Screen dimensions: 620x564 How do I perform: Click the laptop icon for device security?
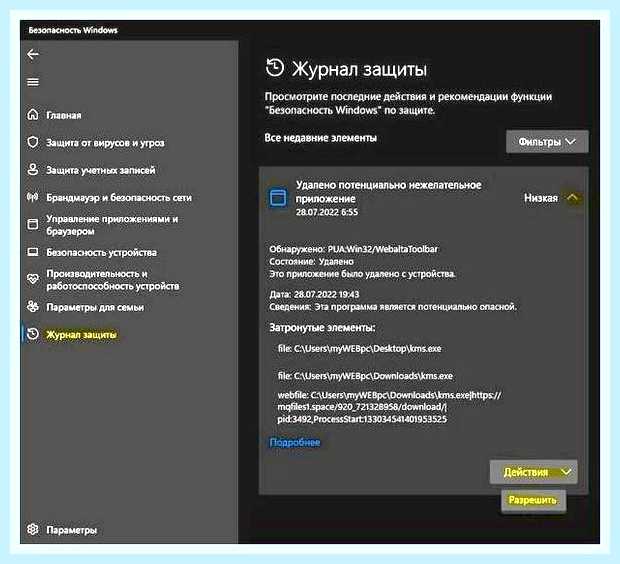tap(33, 252)
